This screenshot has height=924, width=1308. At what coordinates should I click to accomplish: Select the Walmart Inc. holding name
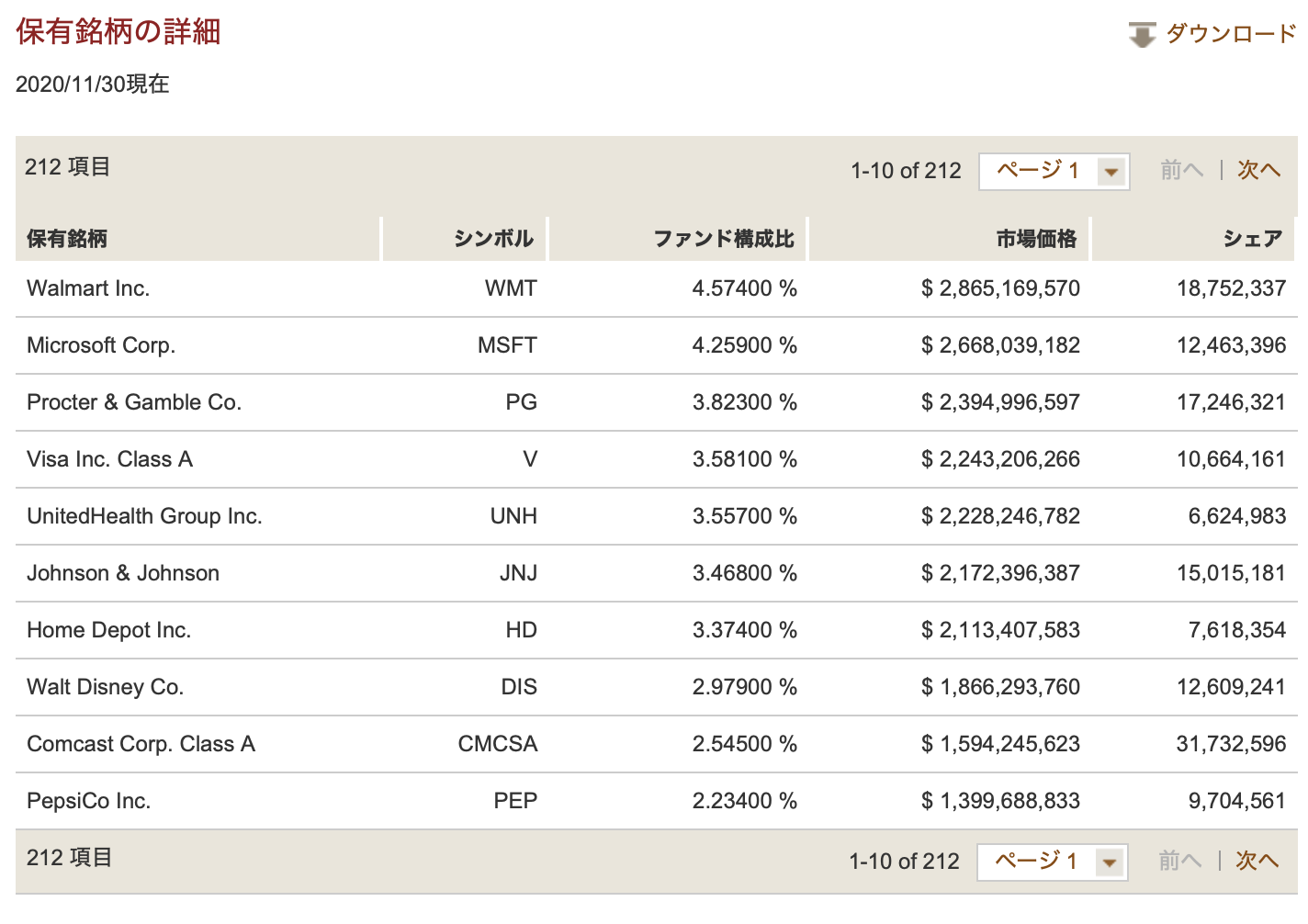coord(88,288)
